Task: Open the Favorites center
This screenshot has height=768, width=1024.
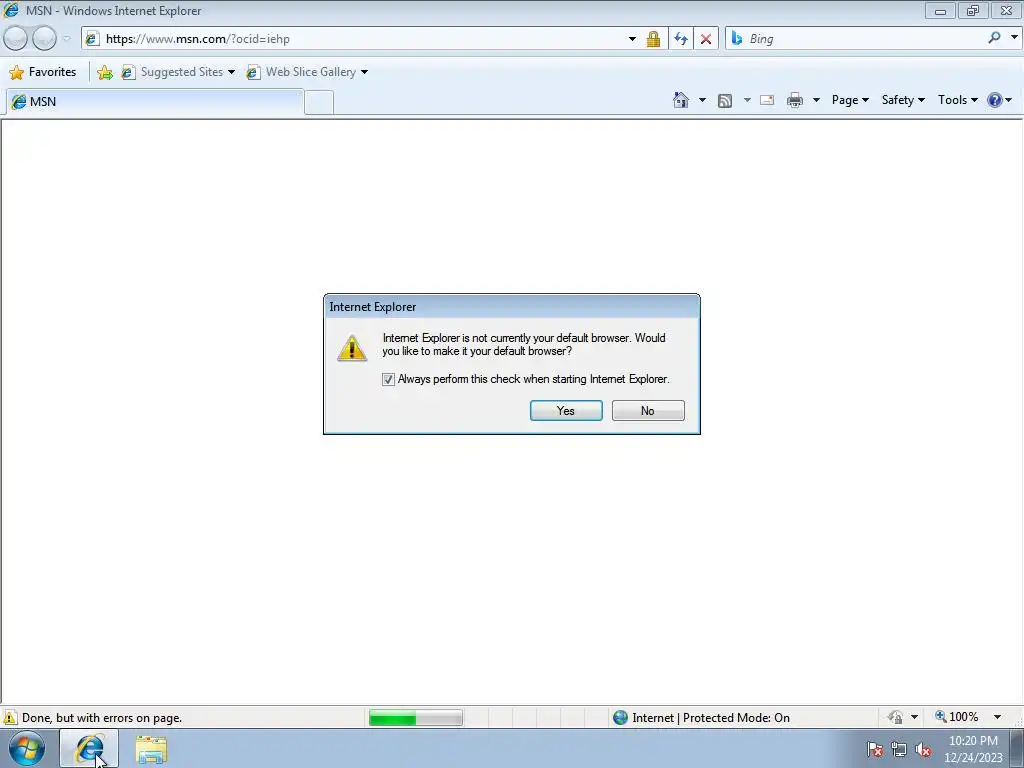Action: point(43,72)
